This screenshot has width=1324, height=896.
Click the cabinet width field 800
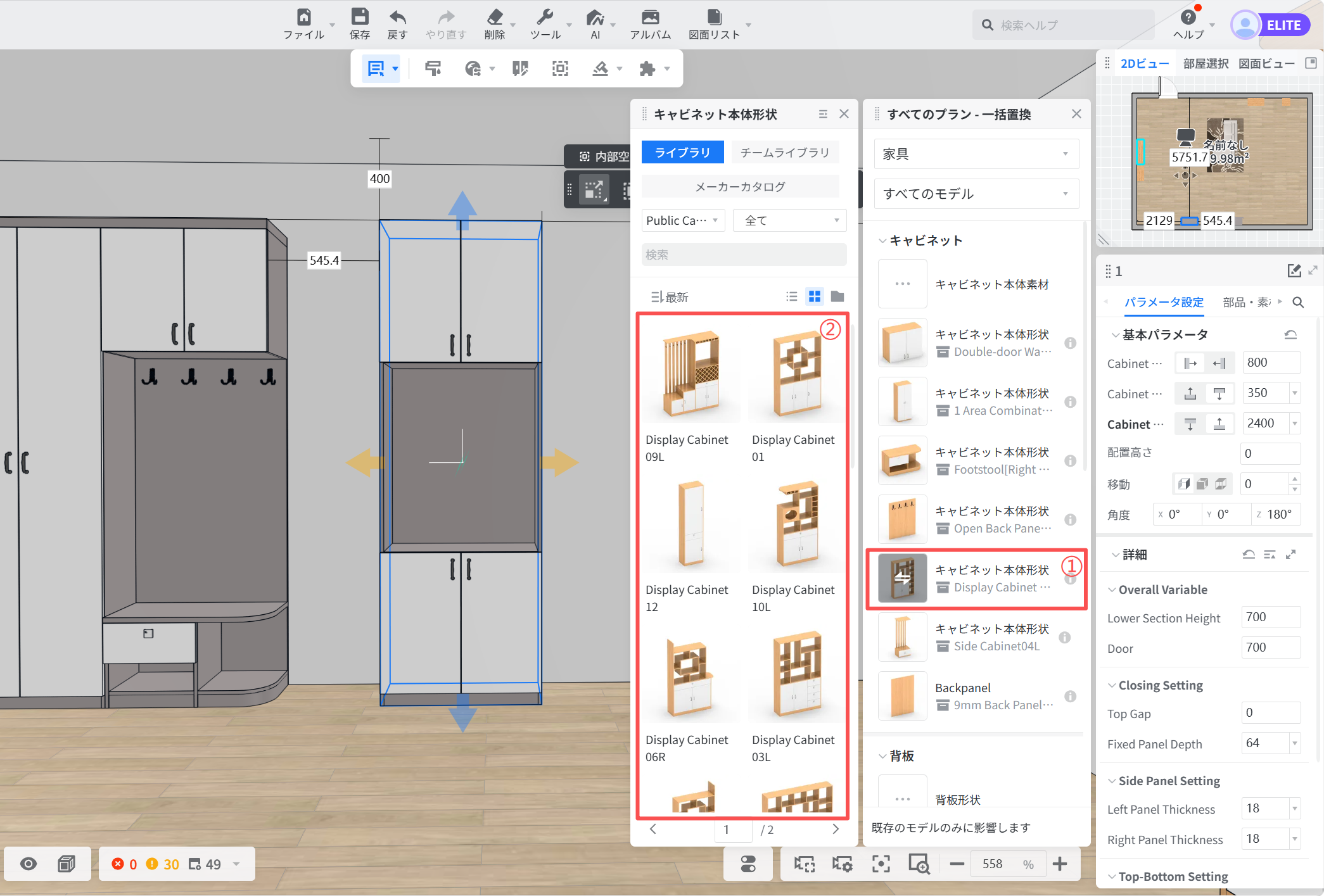pyautogui.click(x=1270, y=362)
